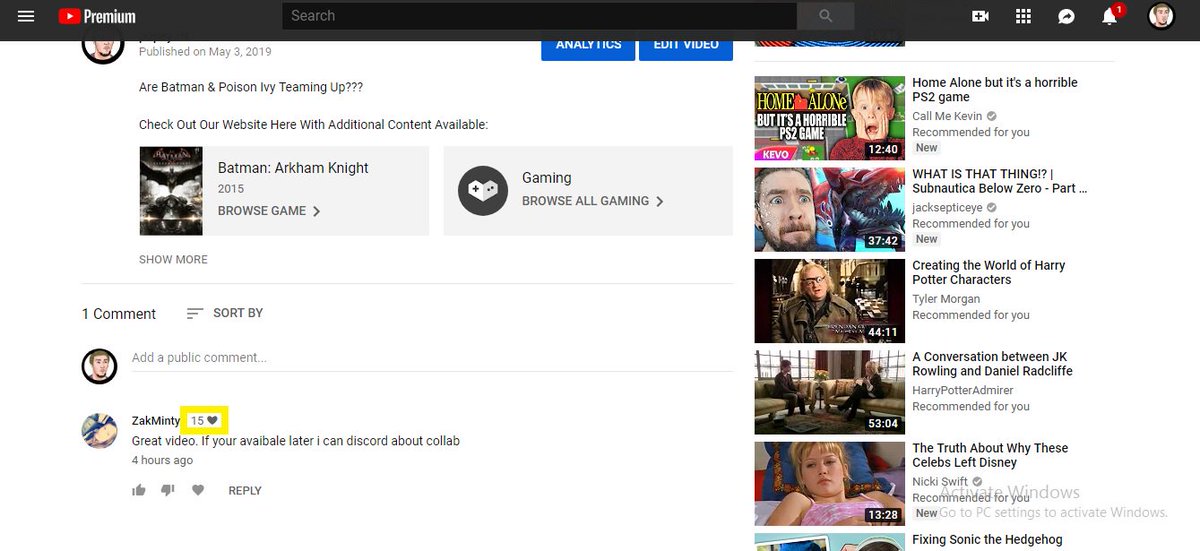The image size is (1200, 551).
Task: Click channel name jacksepticeye
Action: click(x=947, y=207)
